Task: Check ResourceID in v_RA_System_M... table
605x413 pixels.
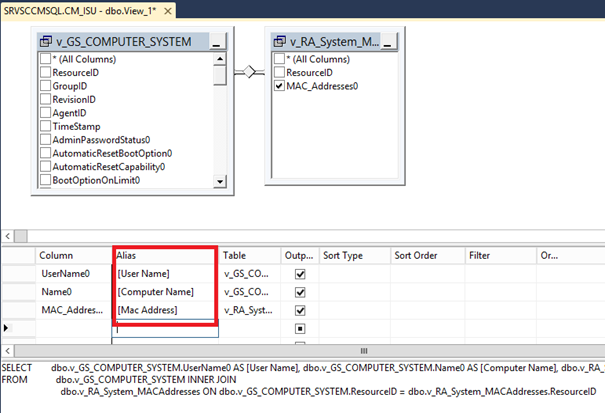Action: tap(279, 72)
